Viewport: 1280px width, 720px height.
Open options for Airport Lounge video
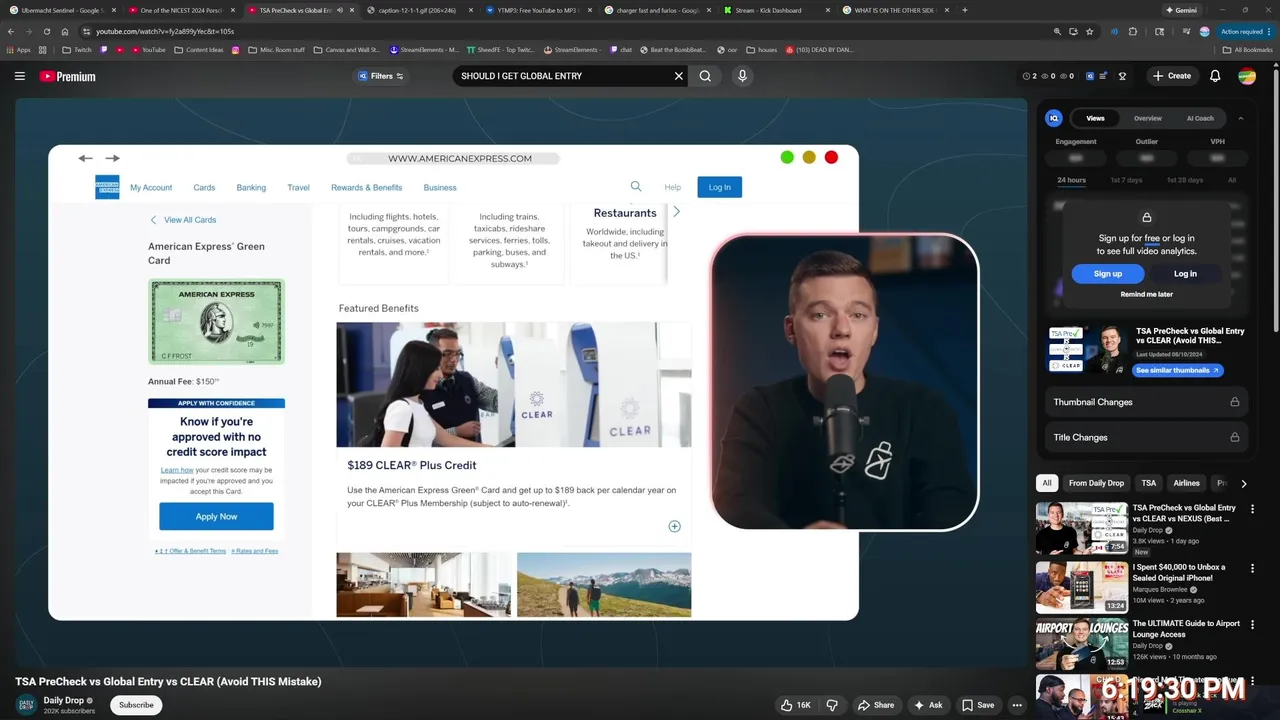(1252, 625)
